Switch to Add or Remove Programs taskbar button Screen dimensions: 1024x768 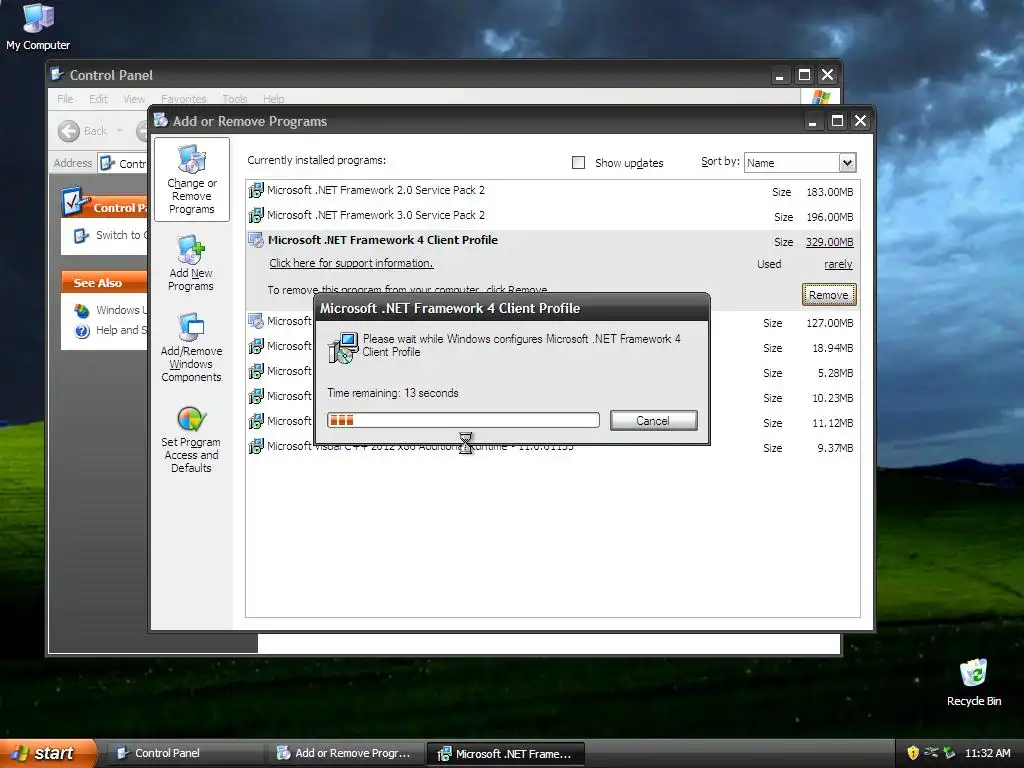(344, 753)
